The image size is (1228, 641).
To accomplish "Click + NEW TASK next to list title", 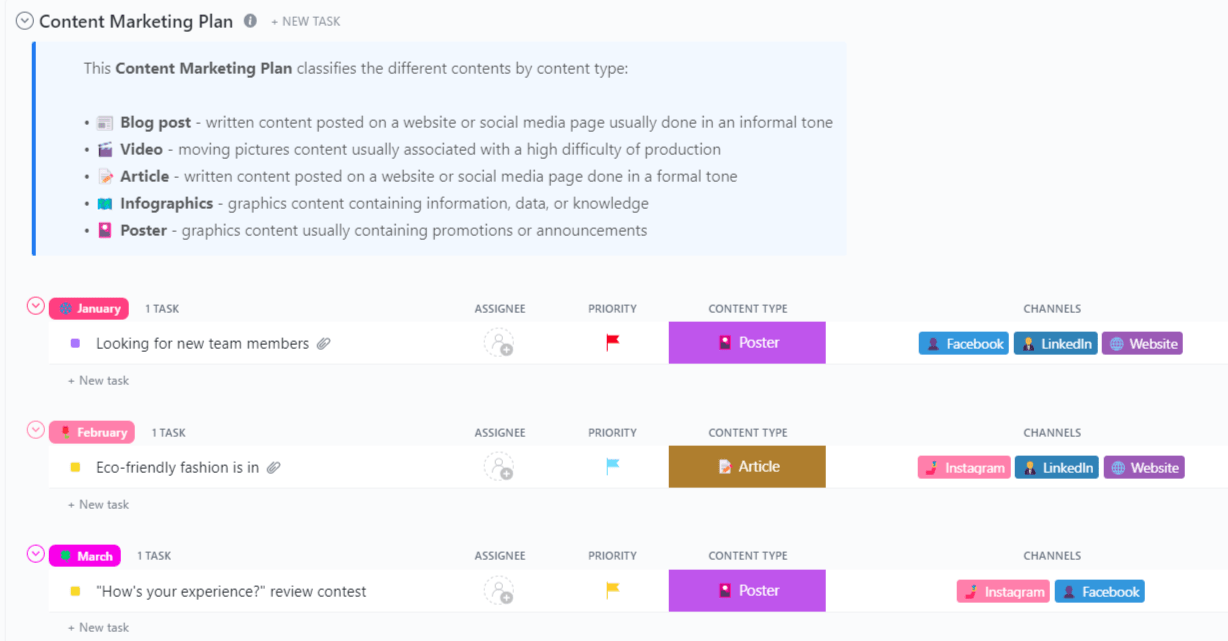I will [x=306, y=21].
